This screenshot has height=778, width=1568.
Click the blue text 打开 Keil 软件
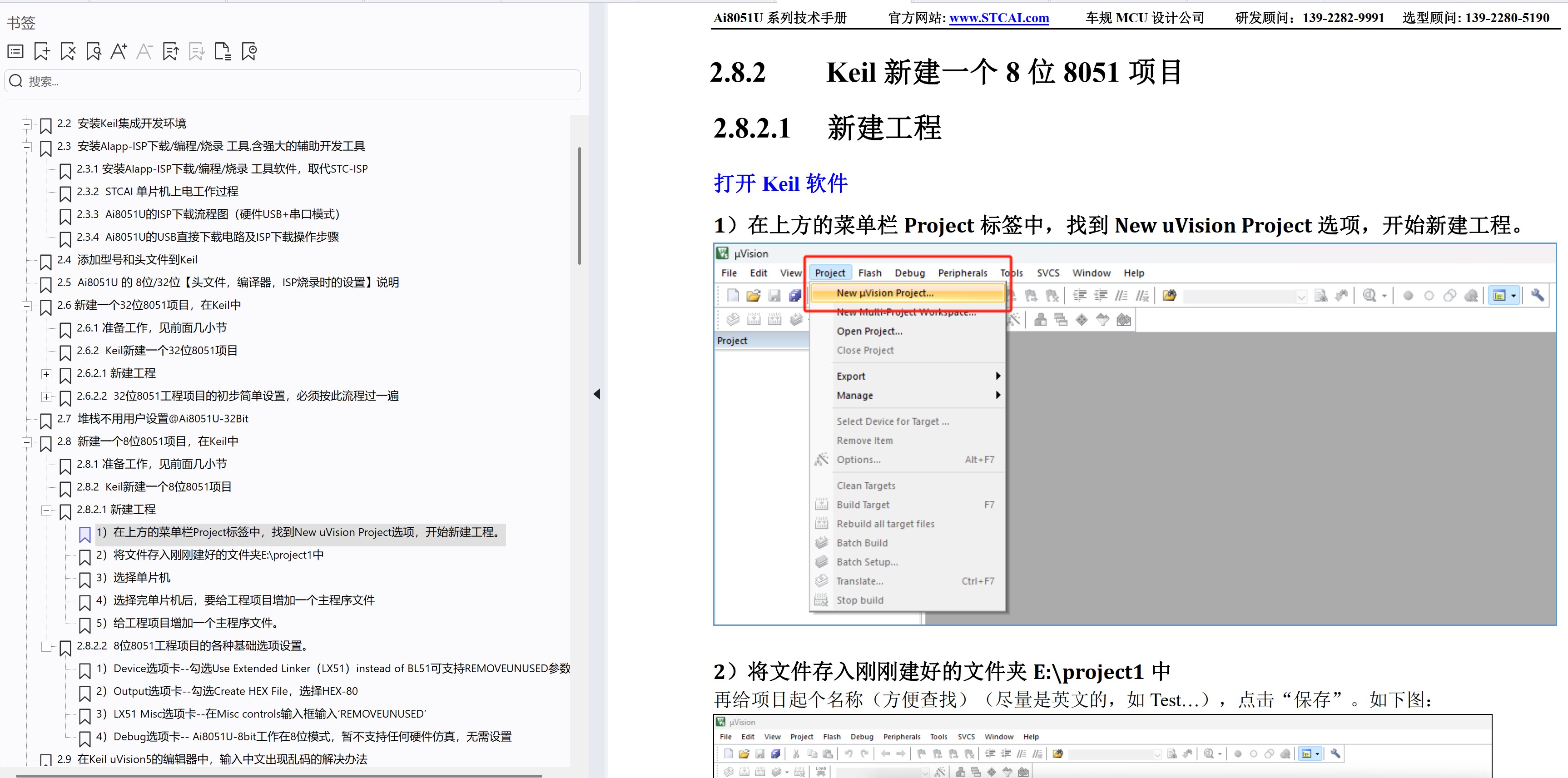780,183
